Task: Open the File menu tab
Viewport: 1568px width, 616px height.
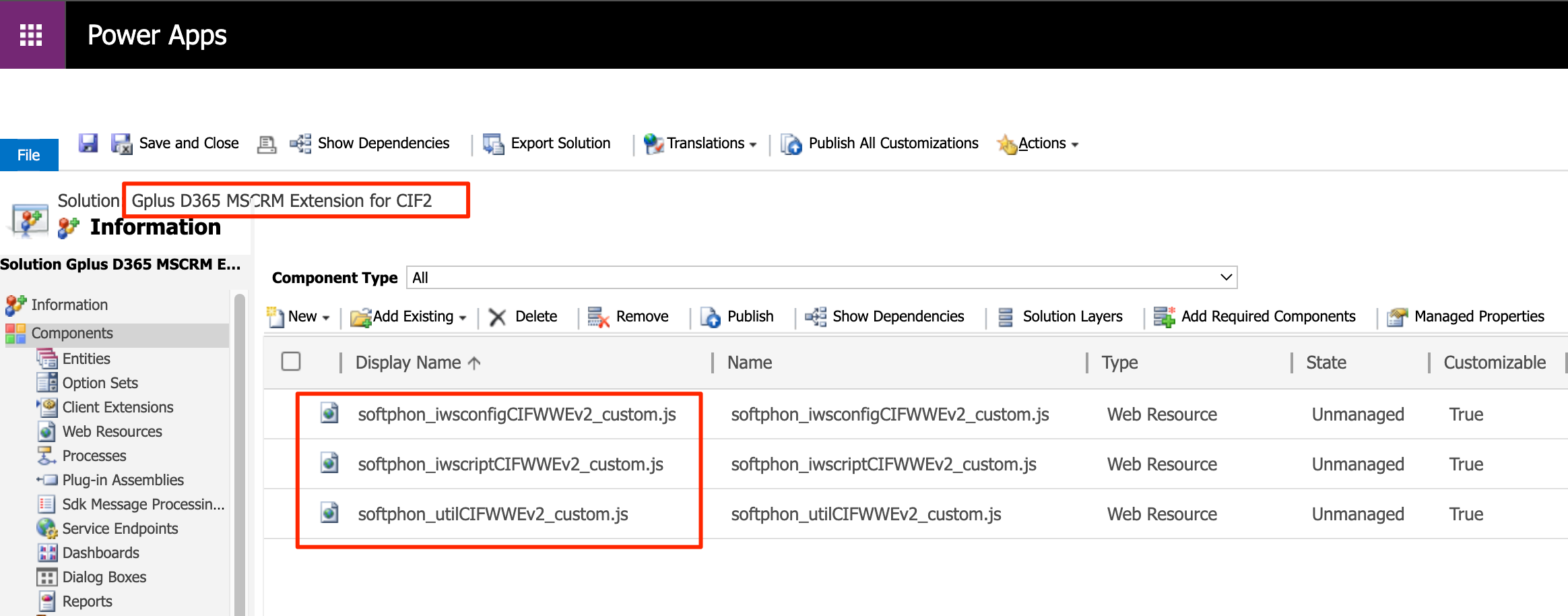Action: pos(29,155)
